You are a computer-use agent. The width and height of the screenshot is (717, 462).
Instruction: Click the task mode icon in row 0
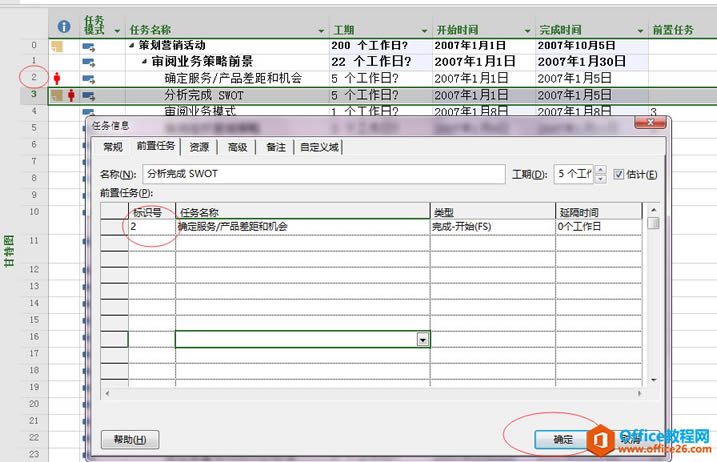(x=88, y=45)
